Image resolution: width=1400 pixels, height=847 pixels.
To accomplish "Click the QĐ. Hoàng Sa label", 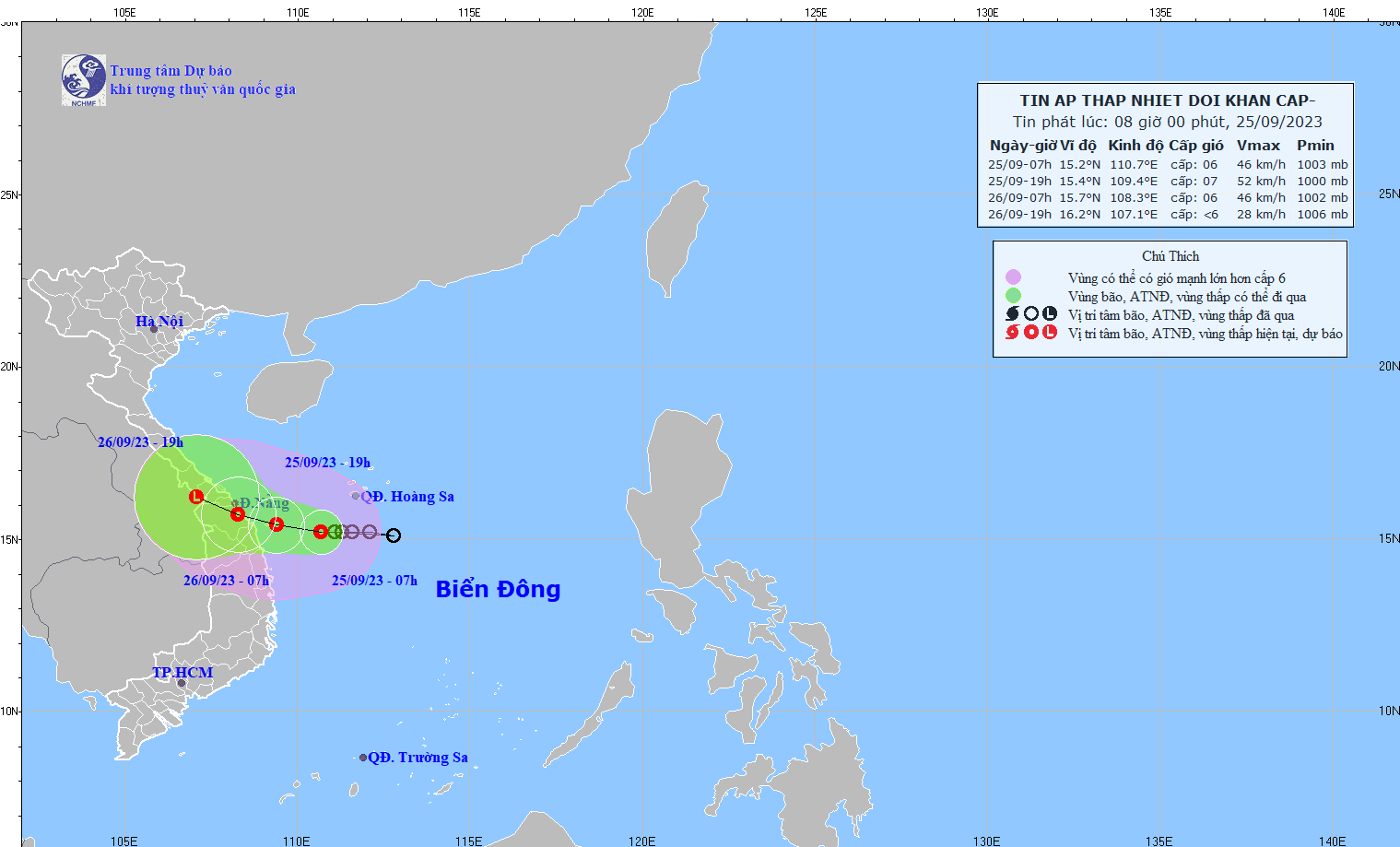I will 407,497.
